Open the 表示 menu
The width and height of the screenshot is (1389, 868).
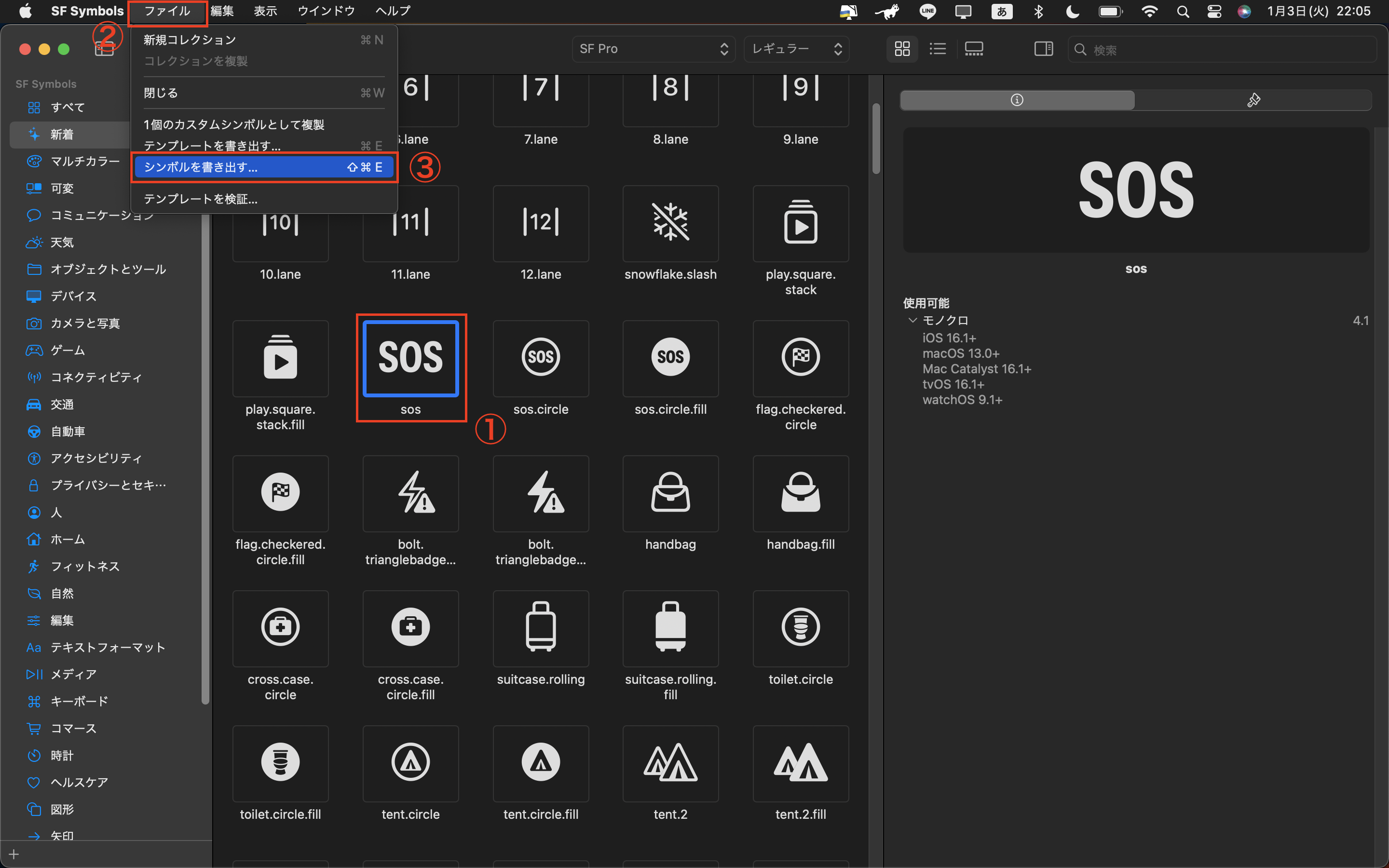point(266,11)
